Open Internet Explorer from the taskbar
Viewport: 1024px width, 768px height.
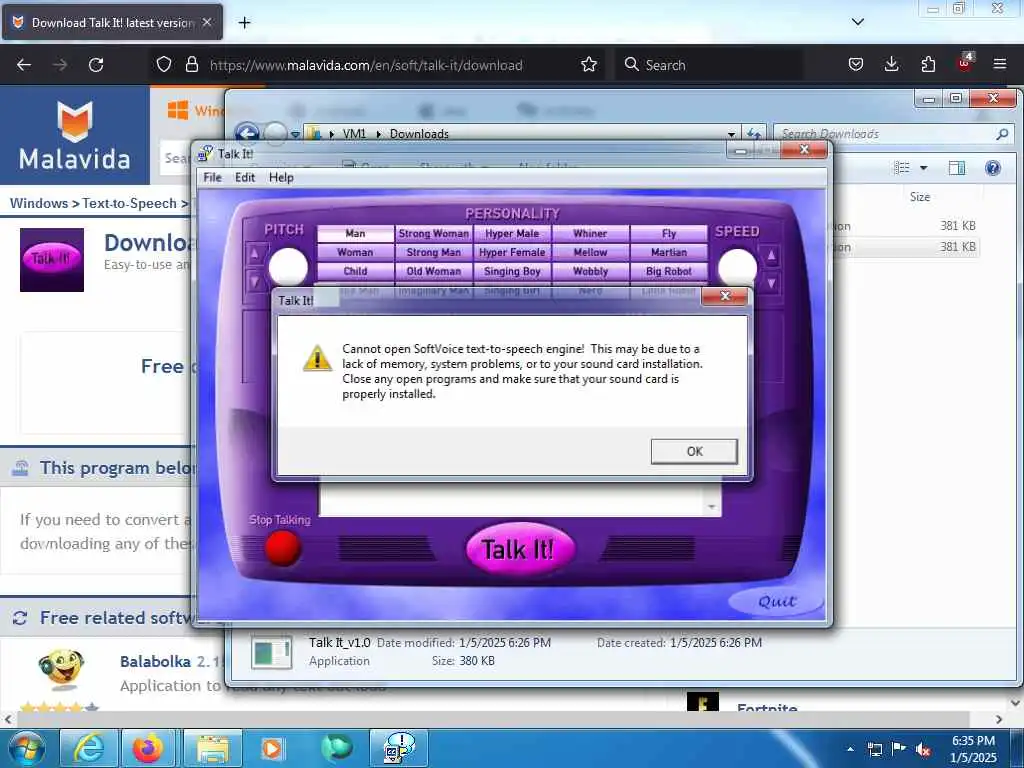click(88, 748)
